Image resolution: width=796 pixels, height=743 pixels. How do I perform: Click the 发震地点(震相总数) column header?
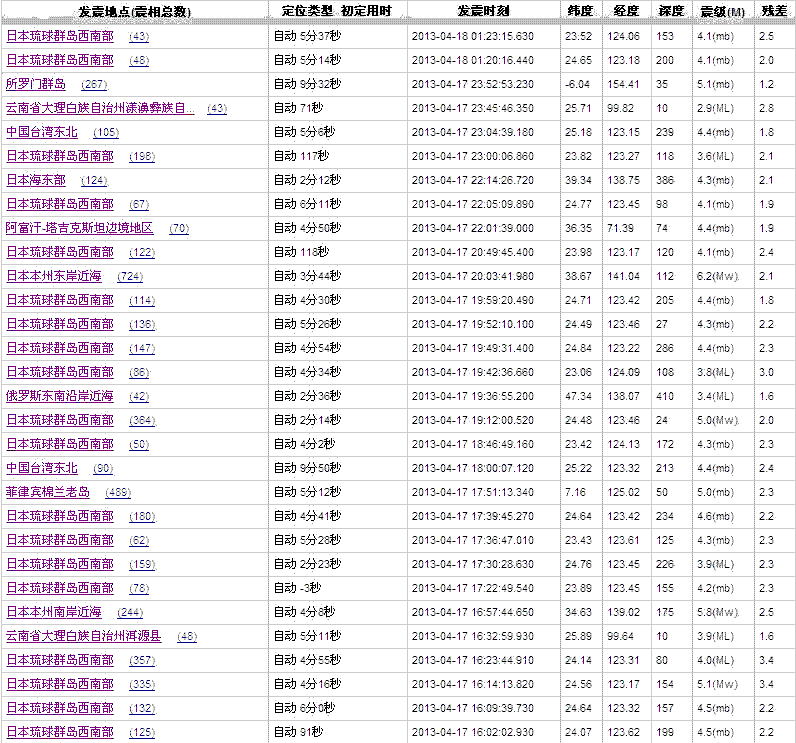click(135, 11)
